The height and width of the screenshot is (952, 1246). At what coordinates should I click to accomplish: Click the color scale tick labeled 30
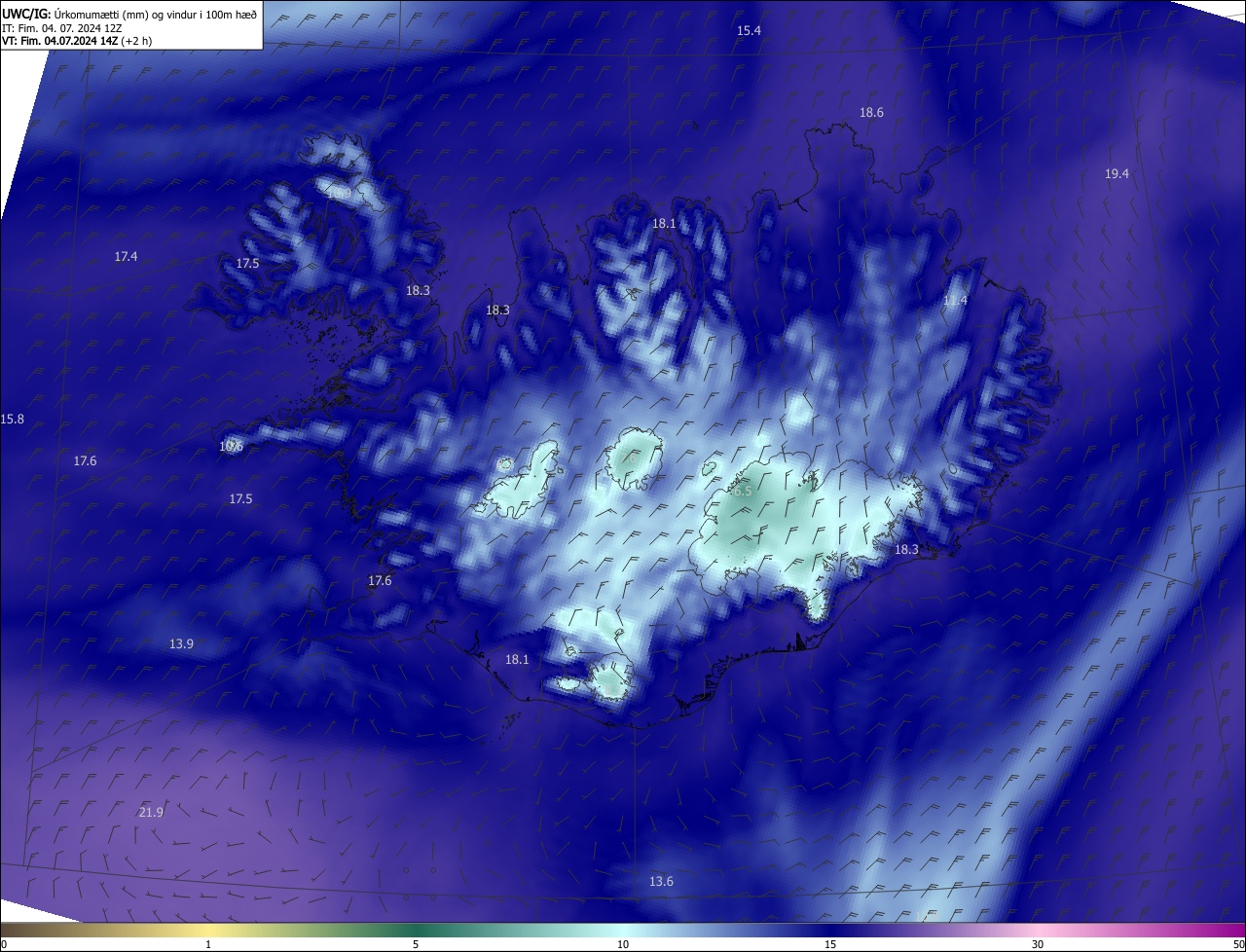1038,944
